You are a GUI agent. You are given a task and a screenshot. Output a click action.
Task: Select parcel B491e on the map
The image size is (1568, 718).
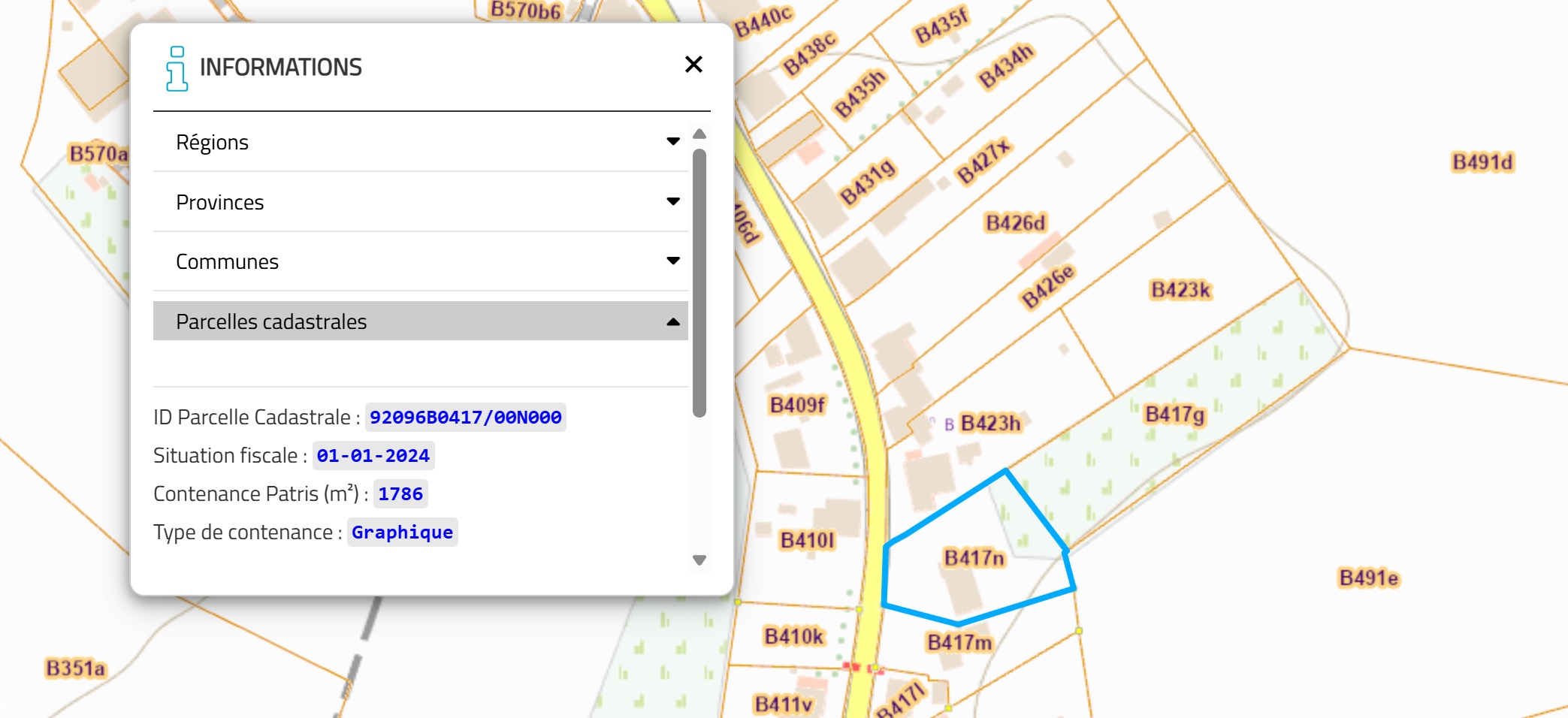coord(1368,578)
